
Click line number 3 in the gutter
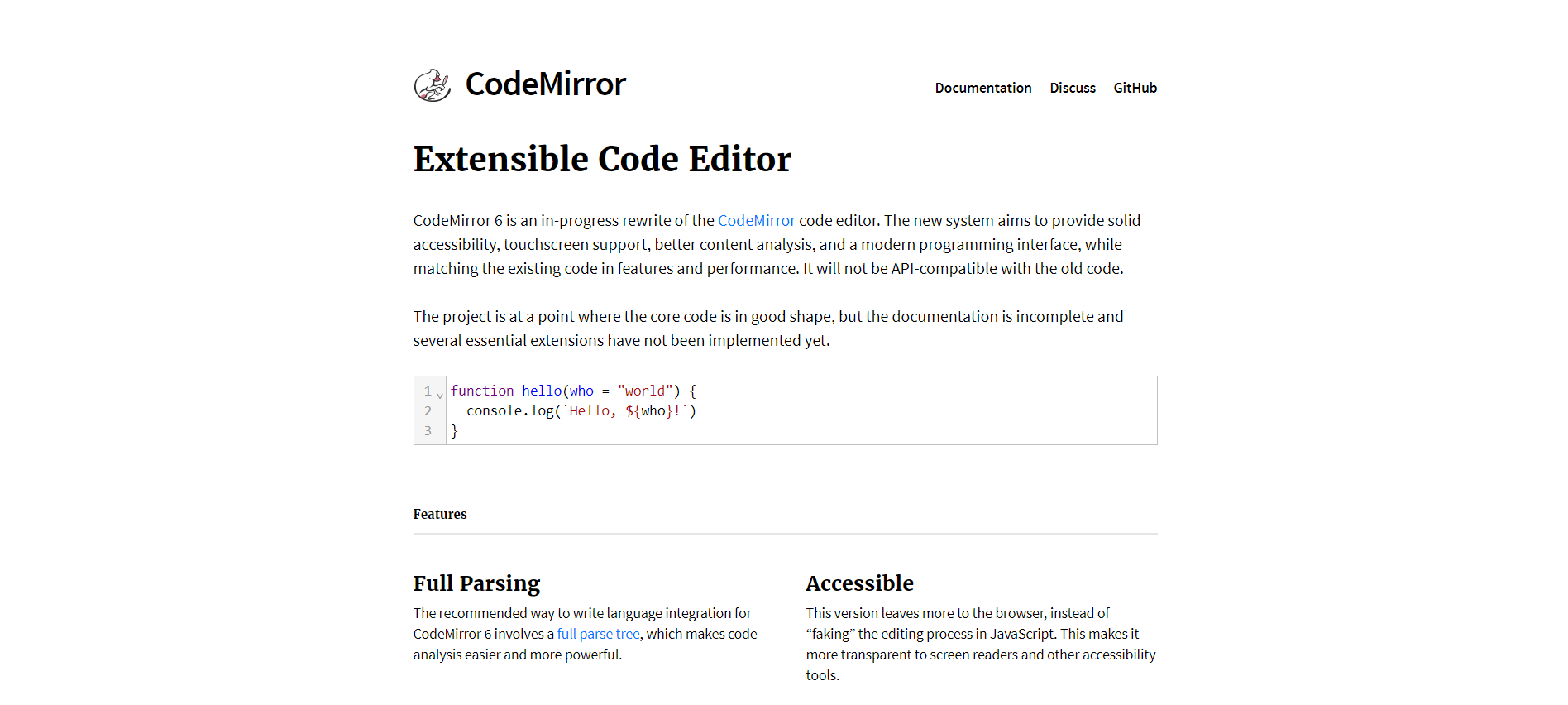click(428, 431)
